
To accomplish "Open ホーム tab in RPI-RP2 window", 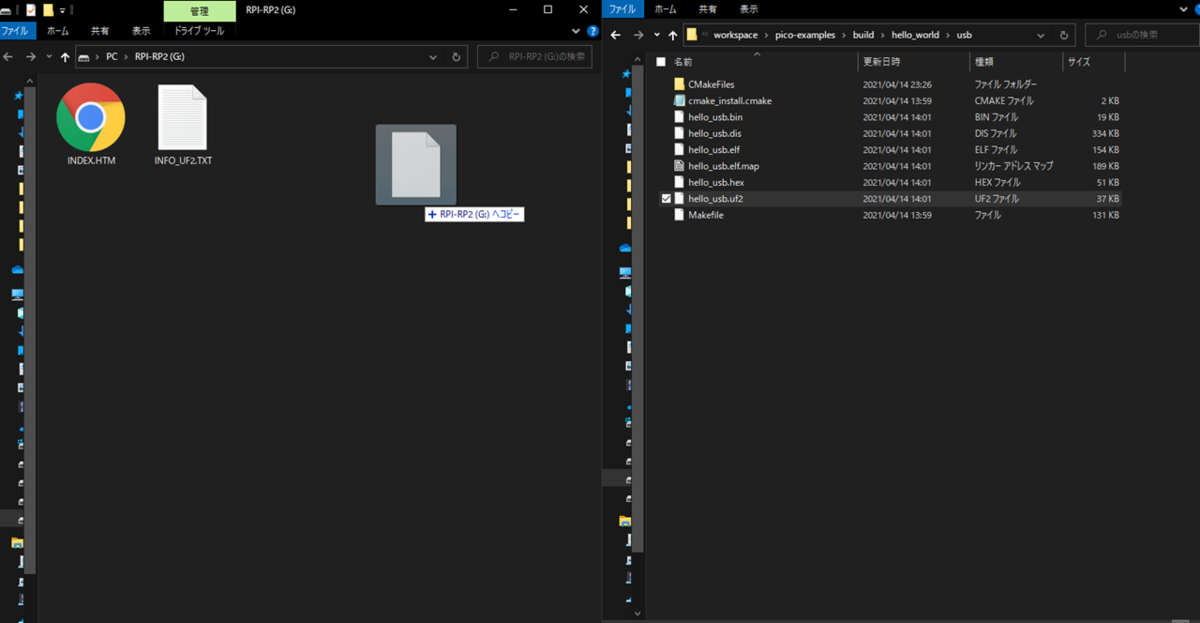I will click(x=58, y=31).
